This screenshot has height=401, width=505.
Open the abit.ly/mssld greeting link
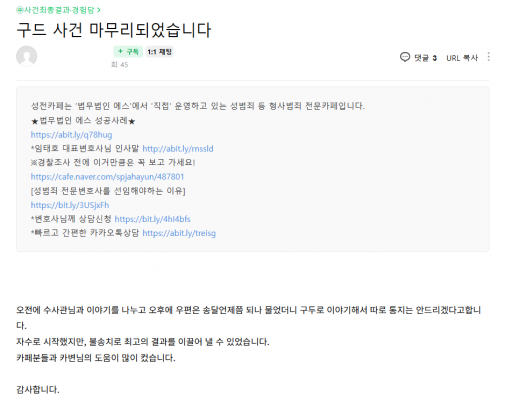[178, 149]
